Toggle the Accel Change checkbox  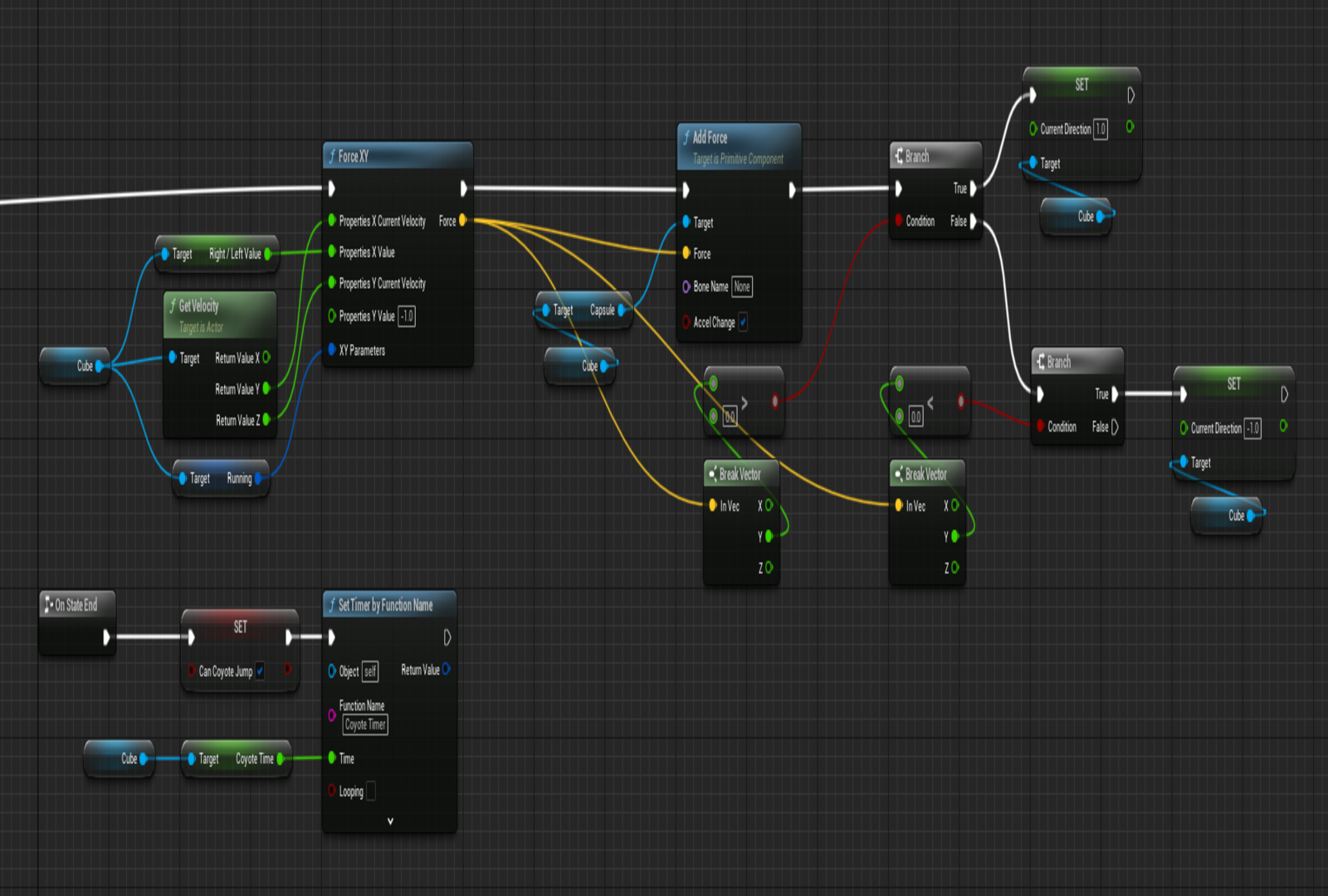[743, 323]
